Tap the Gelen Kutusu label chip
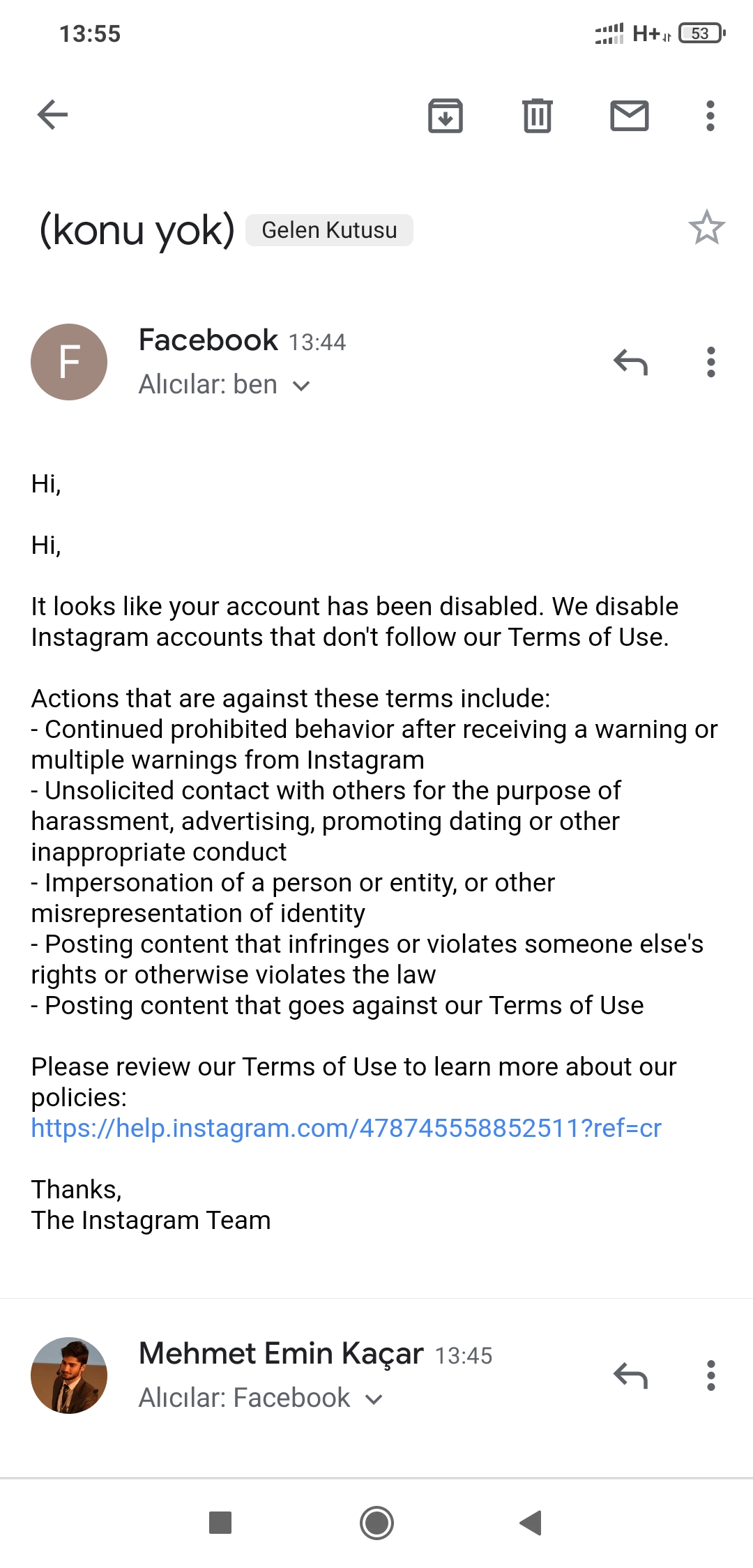This screenshot has height=1568, width=753. (329, 230)
